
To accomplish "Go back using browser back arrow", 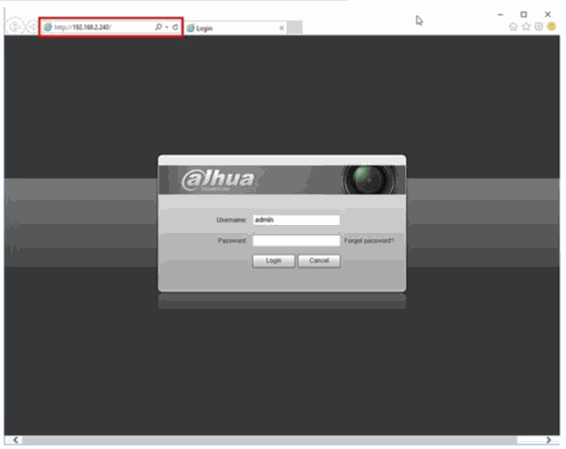I will pyautogui.click(x=14, y=27).
